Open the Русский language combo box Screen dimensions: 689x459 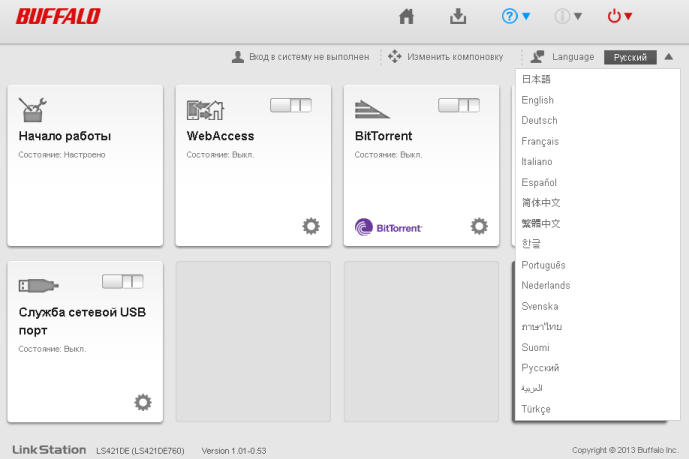630,57
